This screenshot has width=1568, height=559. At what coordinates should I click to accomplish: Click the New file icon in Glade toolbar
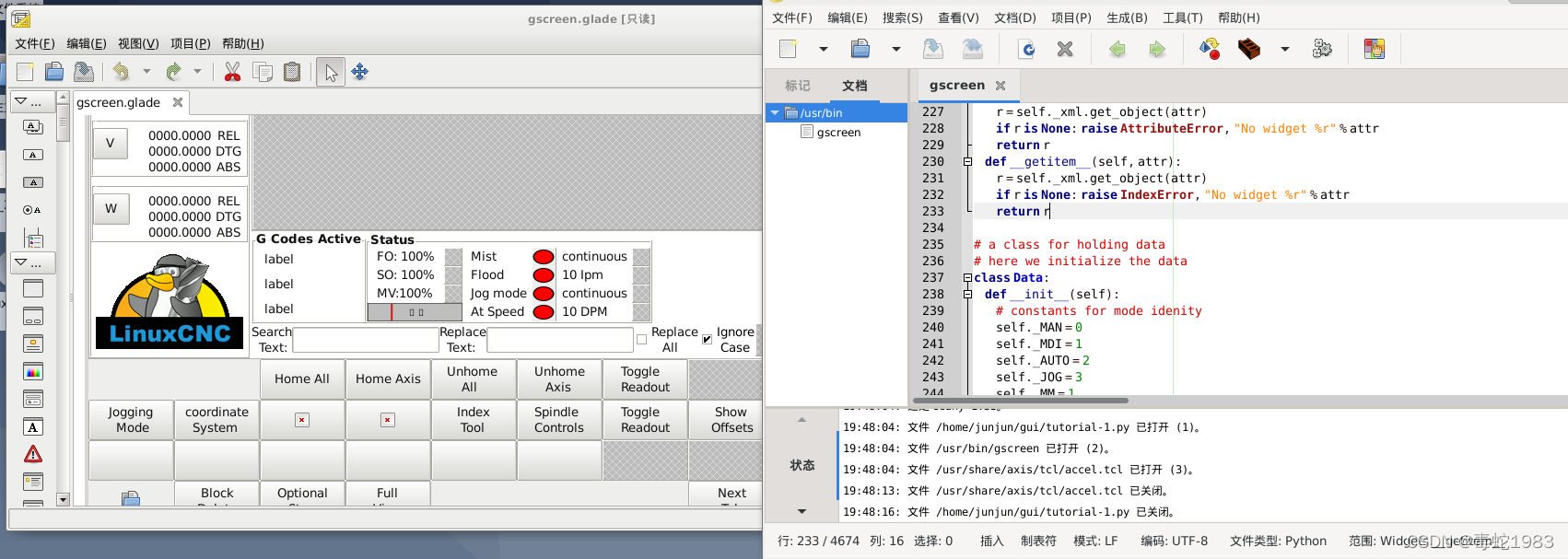pos(25,72)
